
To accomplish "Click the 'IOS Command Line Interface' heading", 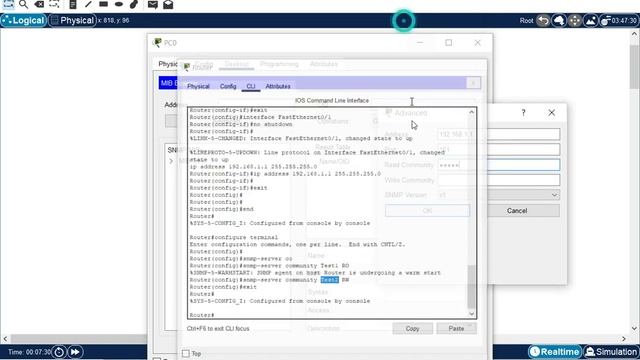I will (x=332, y=100).
